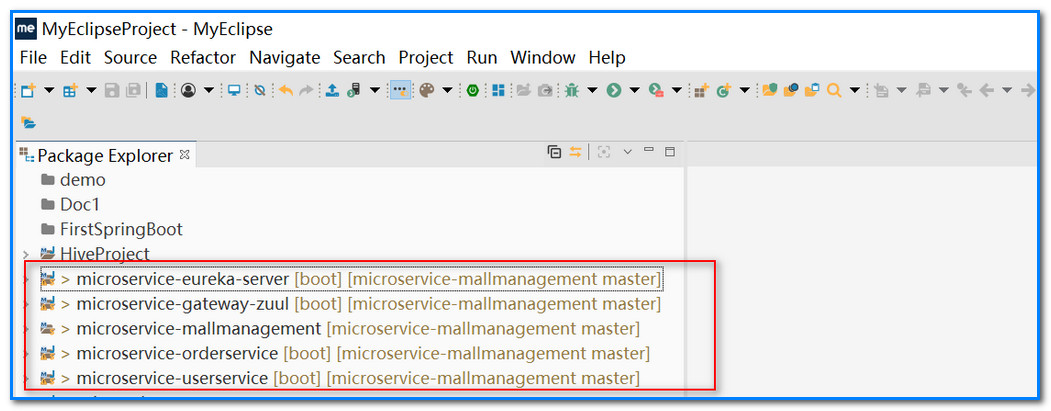Open the File menu
1051x411 pixels.
click(34, 58)
